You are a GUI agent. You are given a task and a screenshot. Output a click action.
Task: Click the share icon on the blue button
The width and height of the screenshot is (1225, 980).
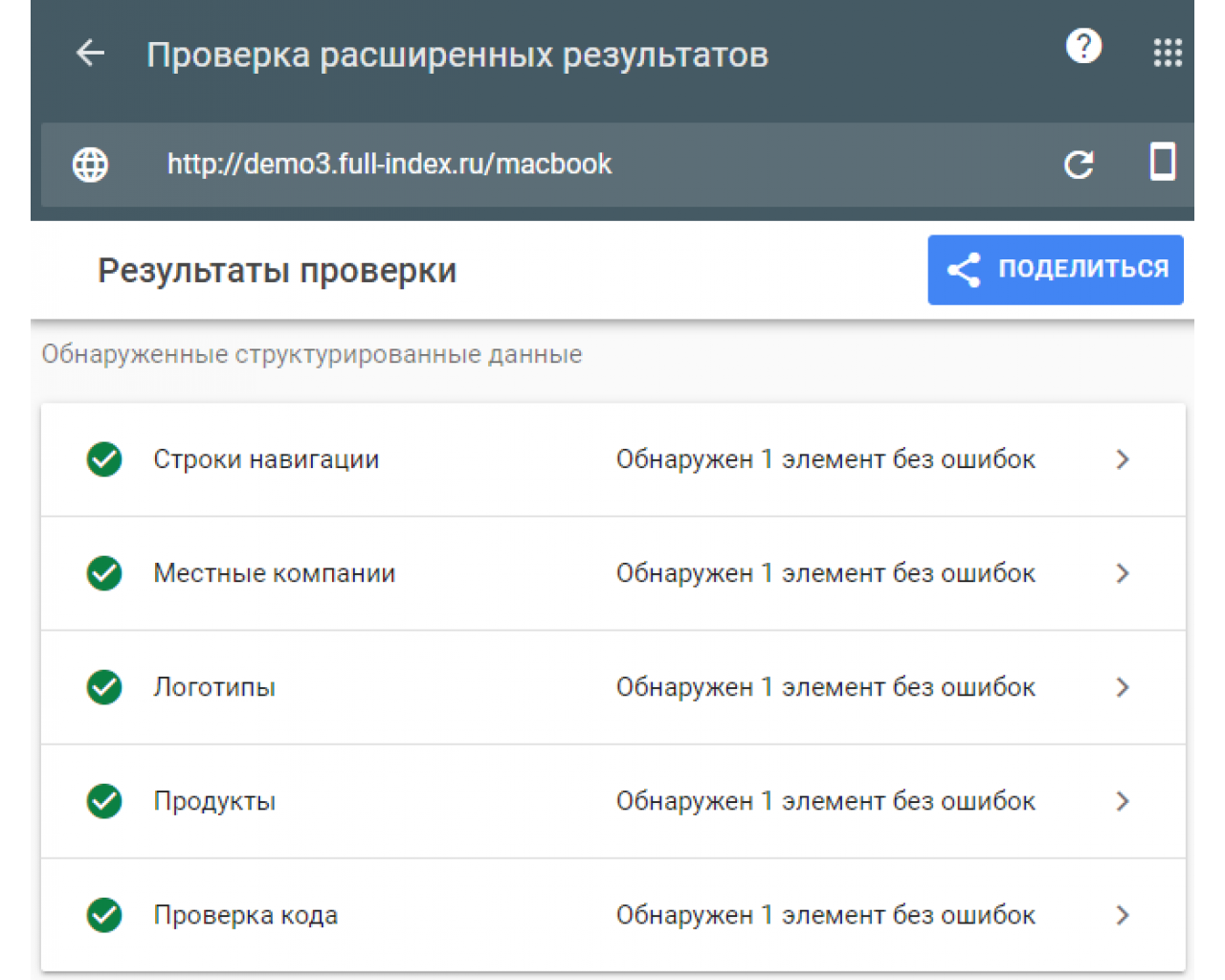tap(963, 269)
